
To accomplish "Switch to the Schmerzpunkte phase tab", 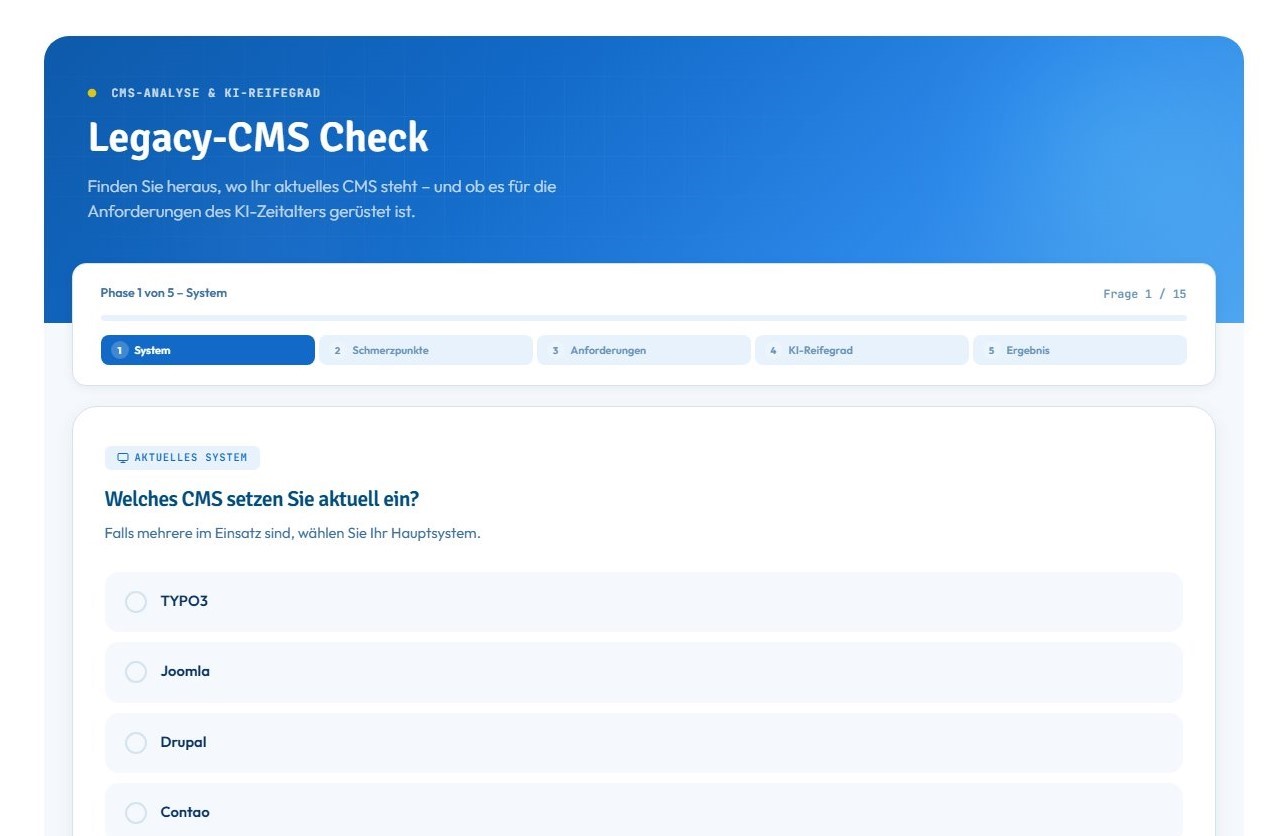I will tap(425, 350).
